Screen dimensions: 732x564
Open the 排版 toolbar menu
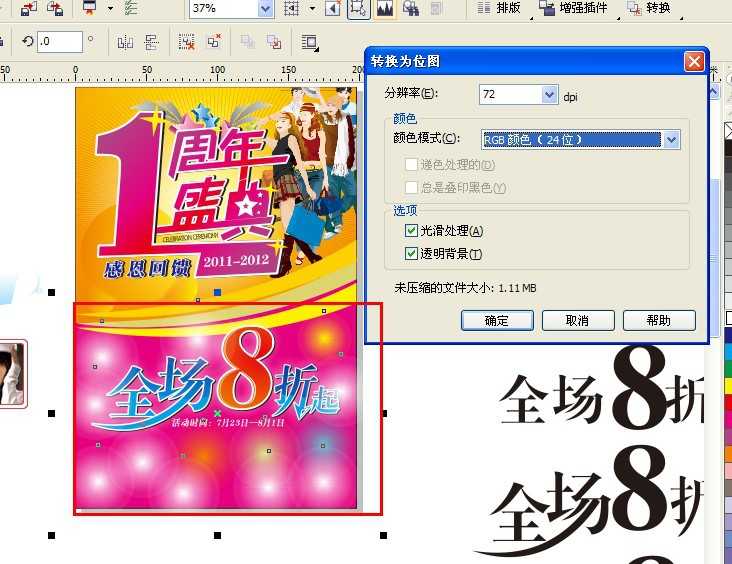[499, 7]
